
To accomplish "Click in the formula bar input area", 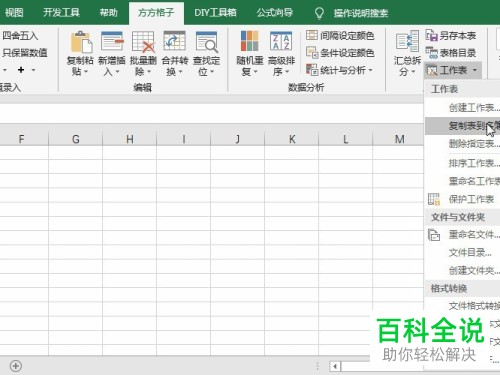I will pos(212,113).
